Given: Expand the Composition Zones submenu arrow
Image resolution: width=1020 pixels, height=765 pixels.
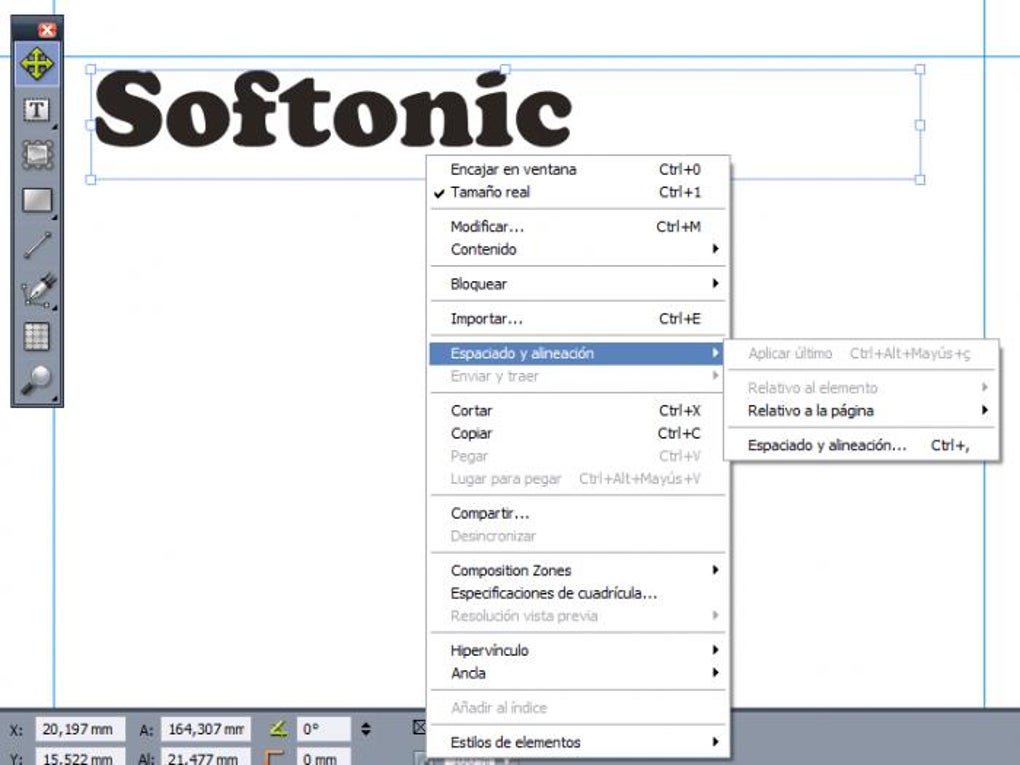Looking at the screenshot, I should [x=715, y=570].
